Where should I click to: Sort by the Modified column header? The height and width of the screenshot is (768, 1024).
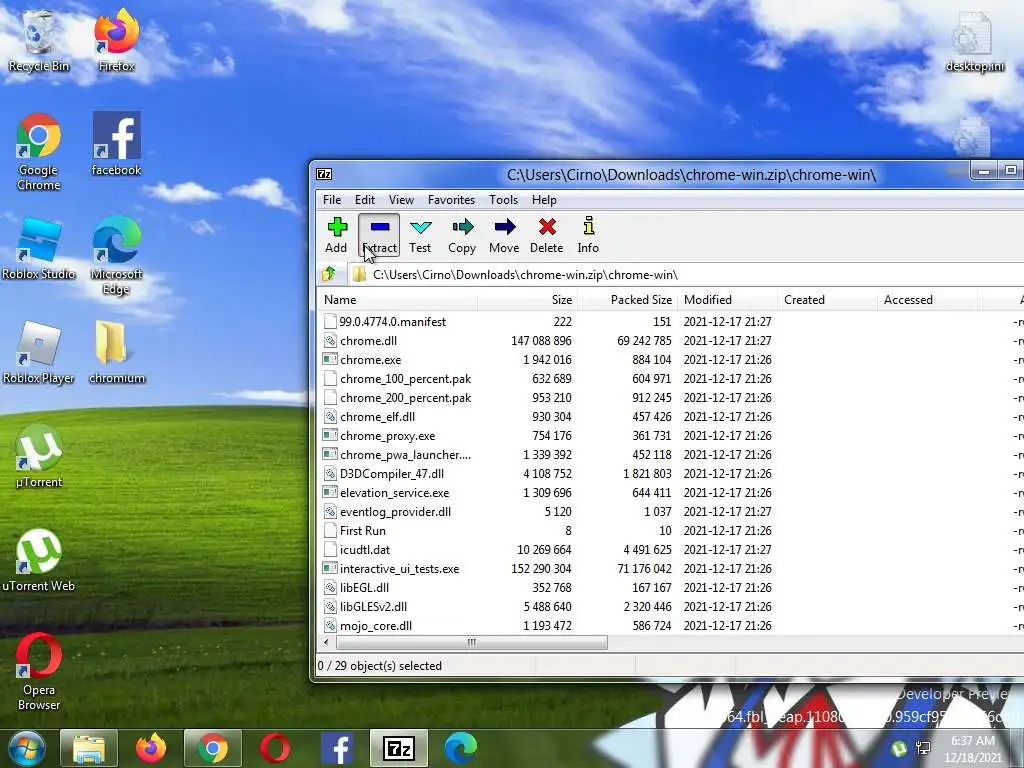[x=728, y=300]
